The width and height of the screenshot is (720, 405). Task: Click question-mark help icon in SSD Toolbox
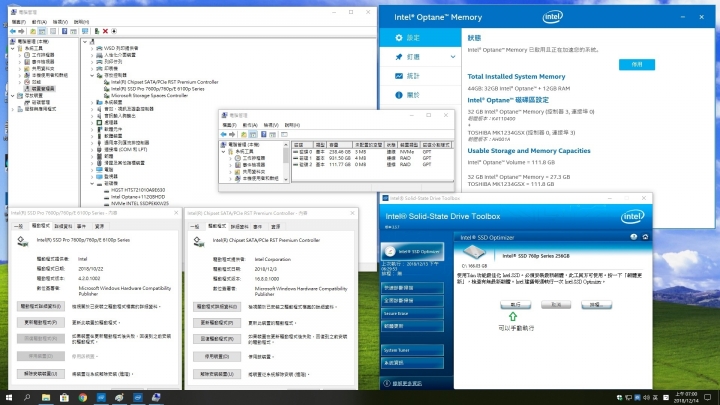[634, 237]
